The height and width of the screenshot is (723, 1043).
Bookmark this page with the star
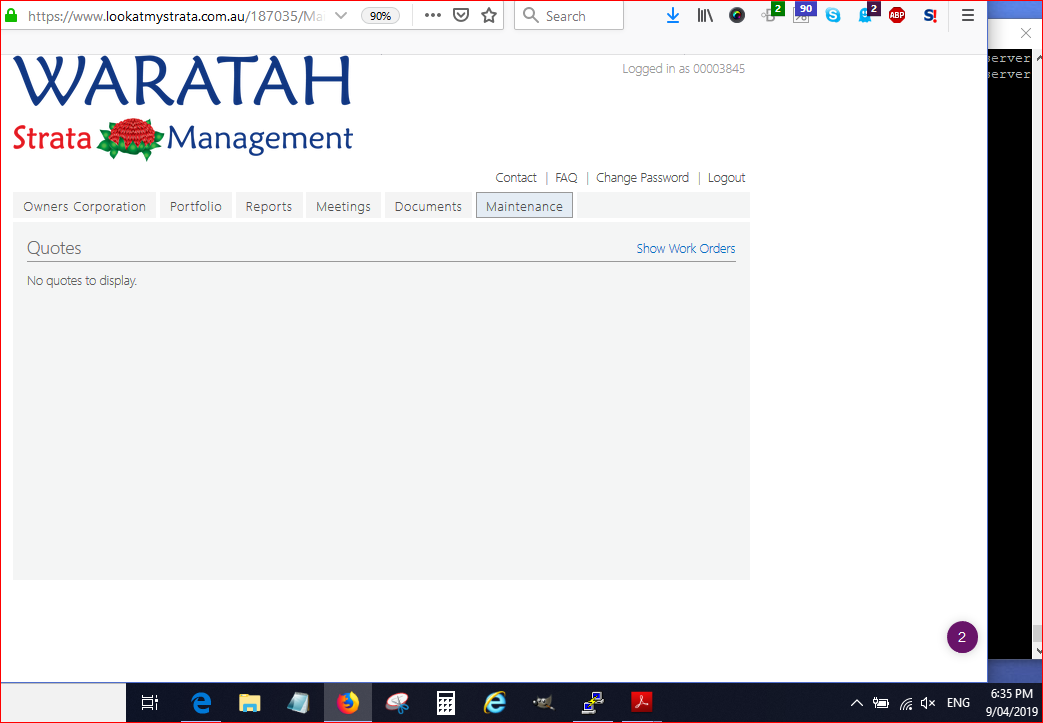489,15
